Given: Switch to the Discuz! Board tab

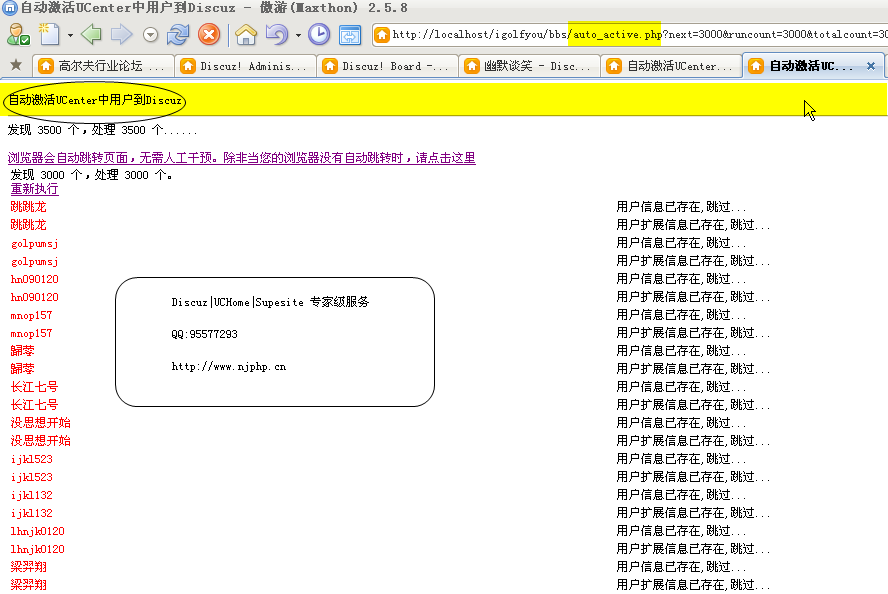Looking at the screenshot, I should click(387, 66).
